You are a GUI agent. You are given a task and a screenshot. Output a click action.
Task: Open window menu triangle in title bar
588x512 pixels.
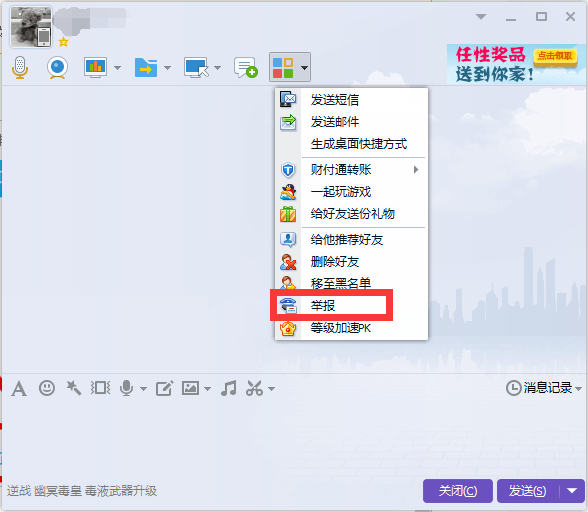pos(481,17)
